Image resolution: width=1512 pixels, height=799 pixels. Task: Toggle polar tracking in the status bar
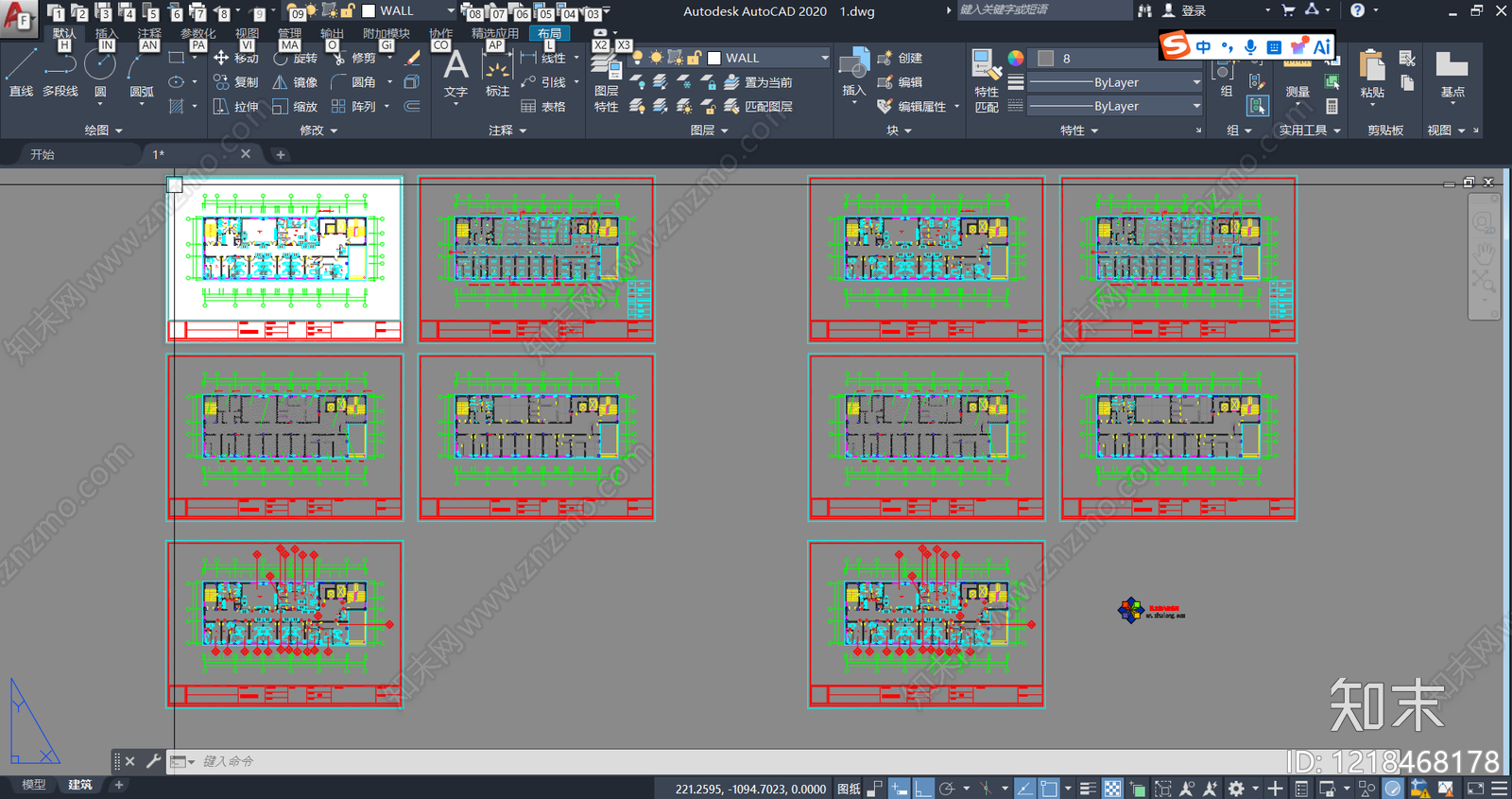tap(947, 789)
